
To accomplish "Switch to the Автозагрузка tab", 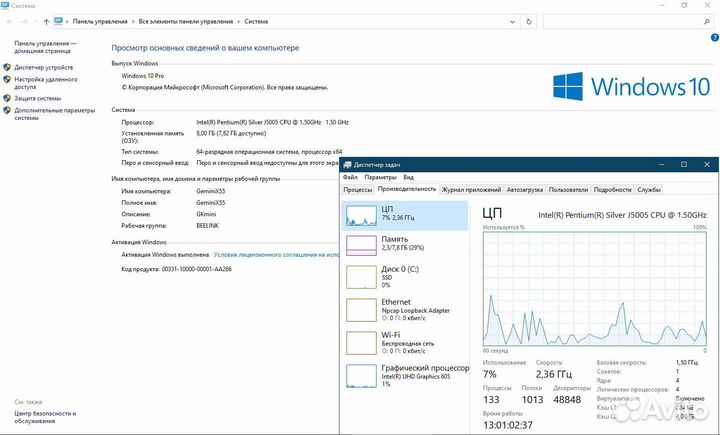I will (525, 189).
